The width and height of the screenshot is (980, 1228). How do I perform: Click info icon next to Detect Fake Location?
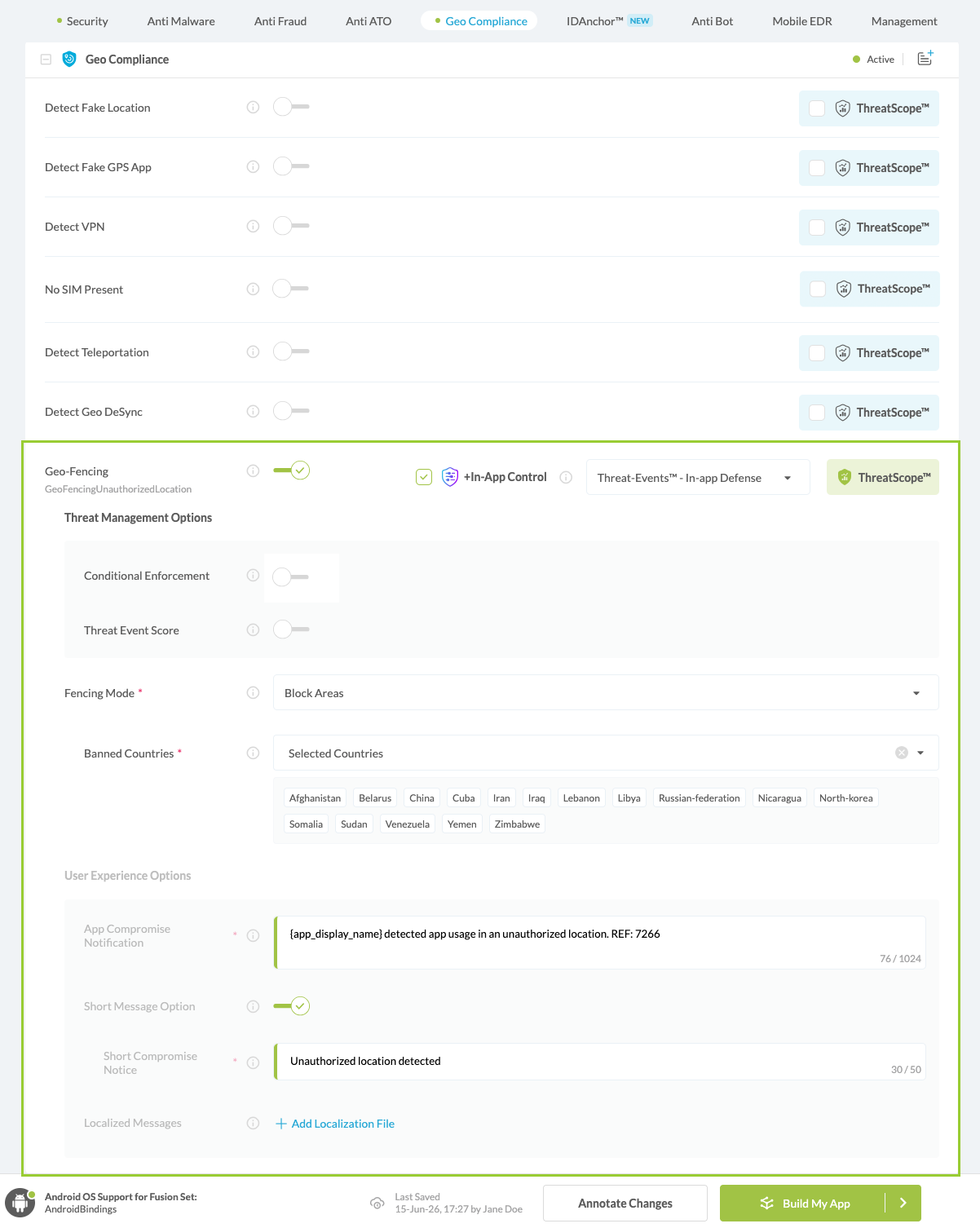point(253,108)
